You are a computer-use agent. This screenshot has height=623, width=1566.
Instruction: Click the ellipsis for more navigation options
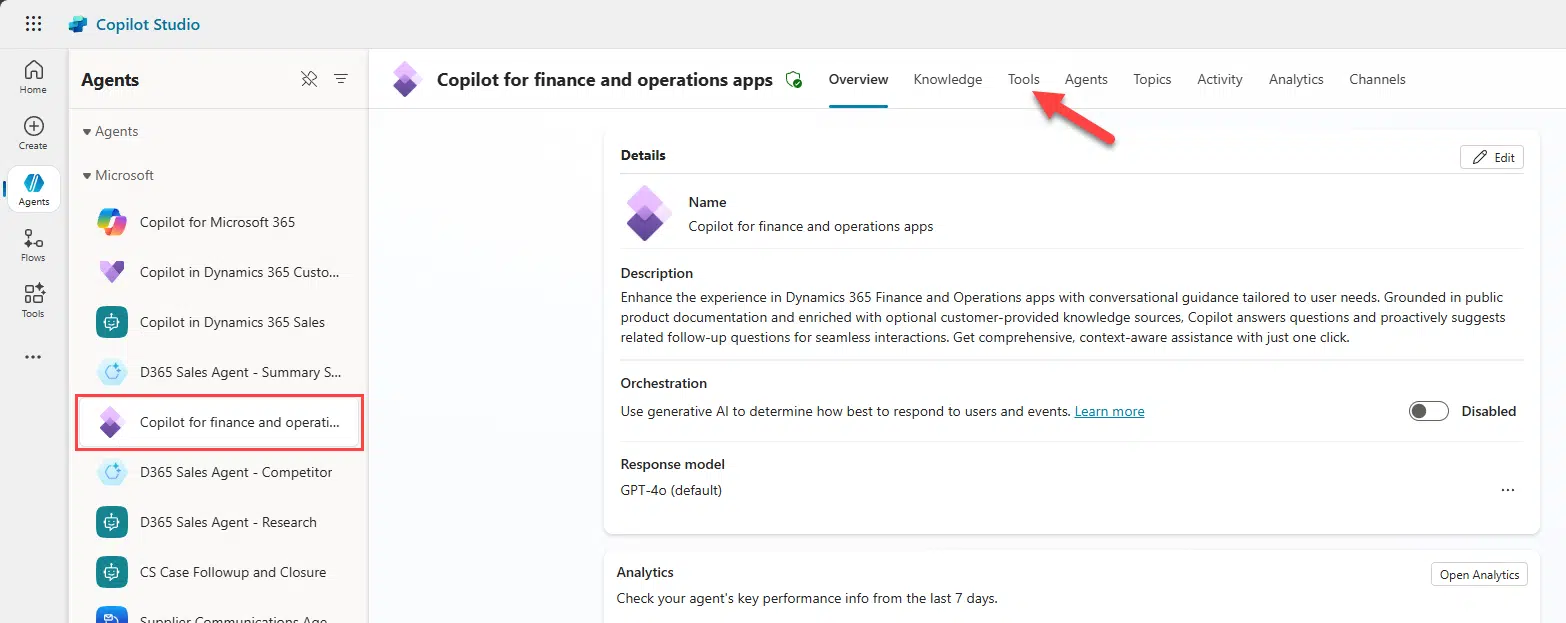[x=33, y=356]
